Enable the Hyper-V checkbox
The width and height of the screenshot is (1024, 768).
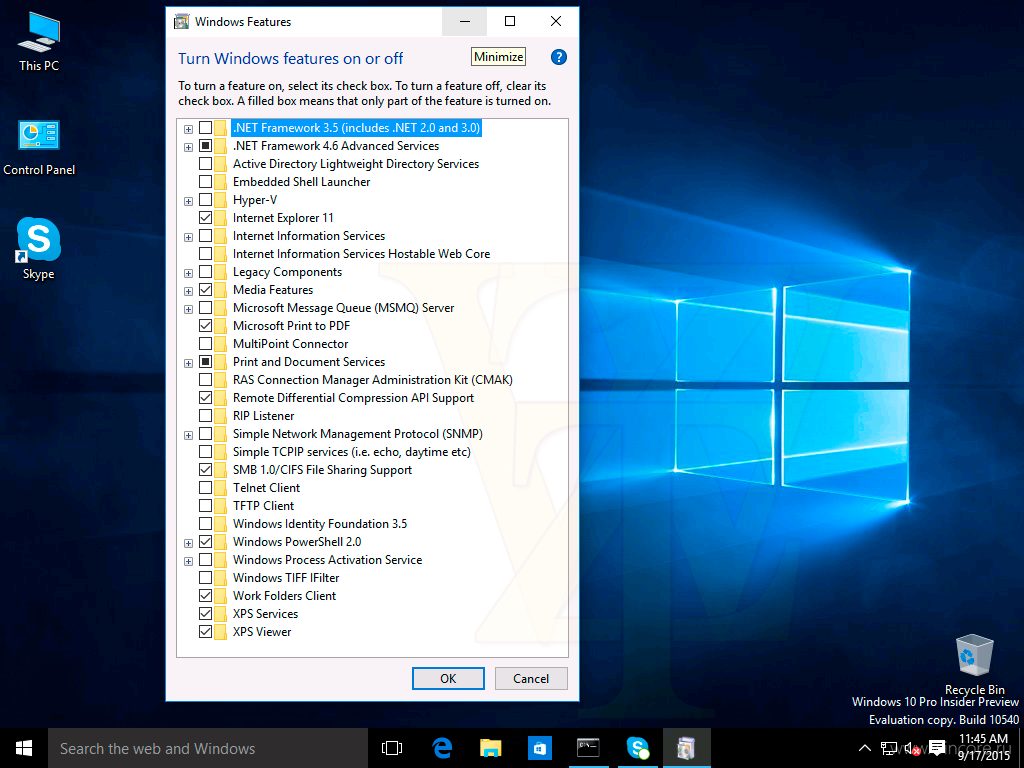205,200
